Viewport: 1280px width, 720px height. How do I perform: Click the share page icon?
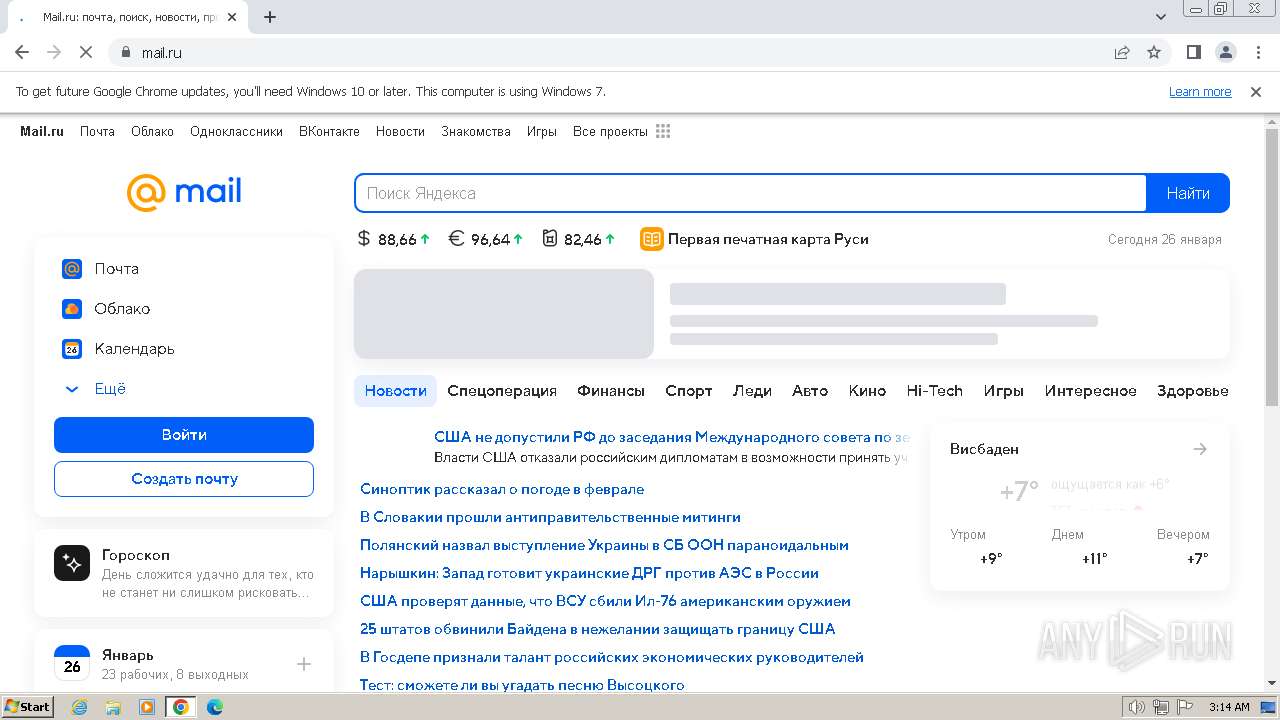pos(1122,52)
